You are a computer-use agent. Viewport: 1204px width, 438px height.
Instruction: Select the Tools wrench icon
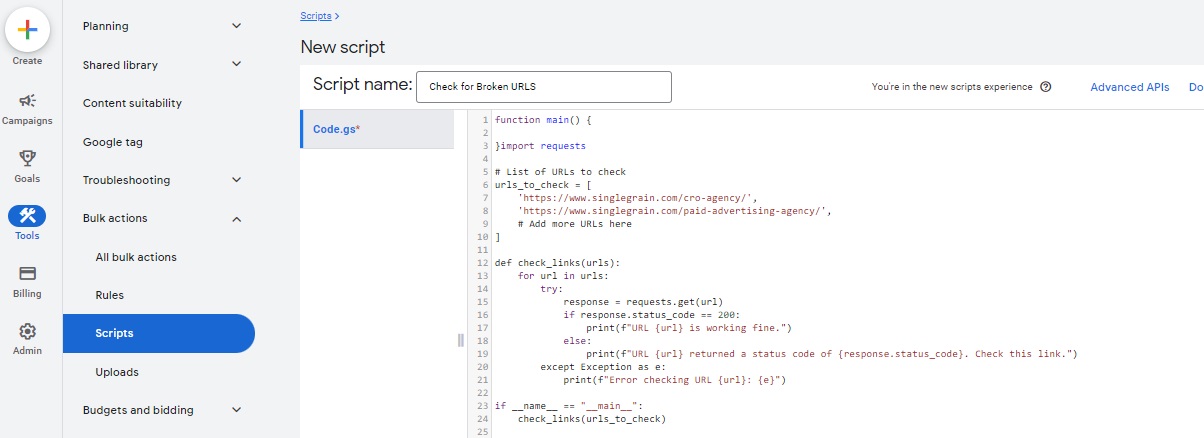[x=27, y=216]
